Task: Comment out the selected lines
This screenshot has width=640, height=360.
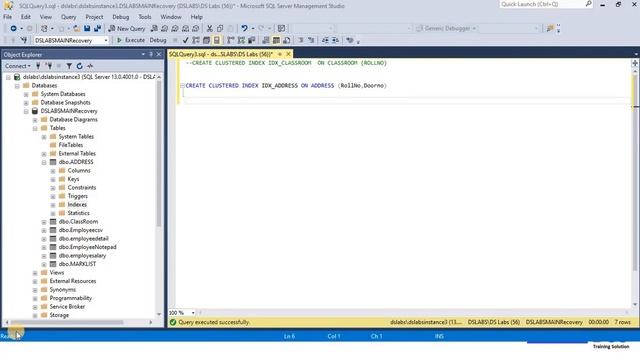Action: pyautogui.click(x=301, y=40)
